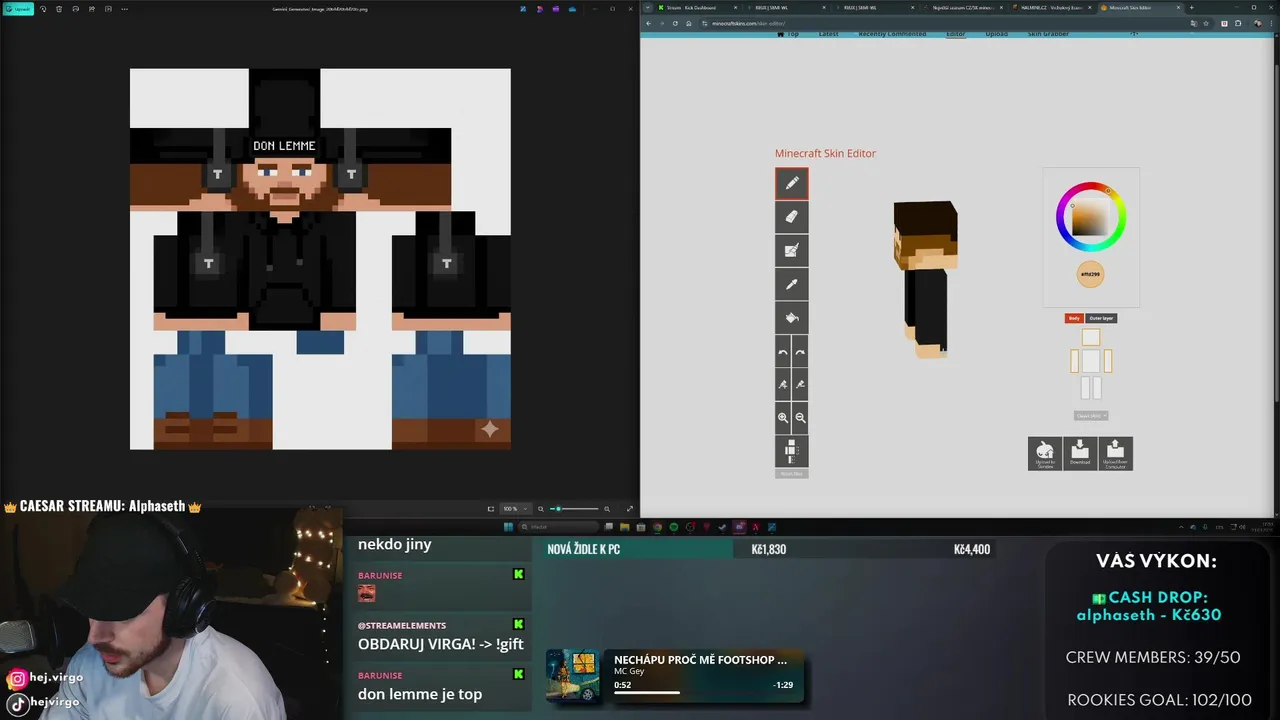Open the Editor nav item
1280x720 pixels.
point(956,34)
